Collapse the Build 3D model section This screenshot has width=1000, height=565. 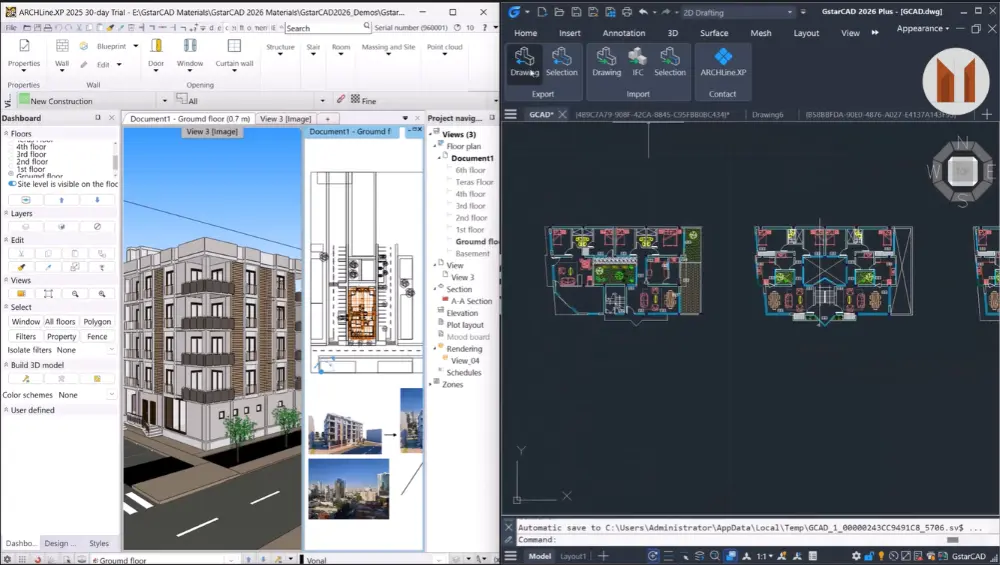click(x=6, y=365)
